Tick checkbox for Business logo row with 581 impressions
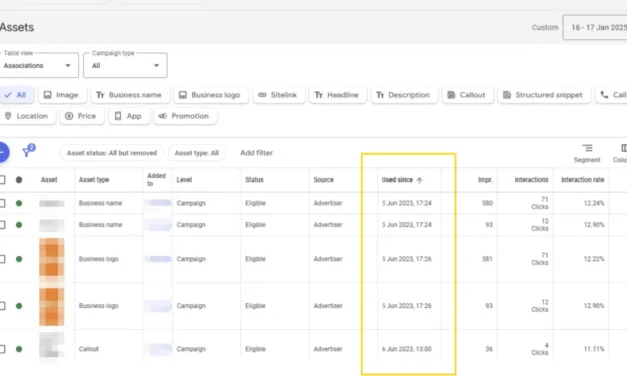This screenshot has width=627, height=376. (x=2, y=259)
